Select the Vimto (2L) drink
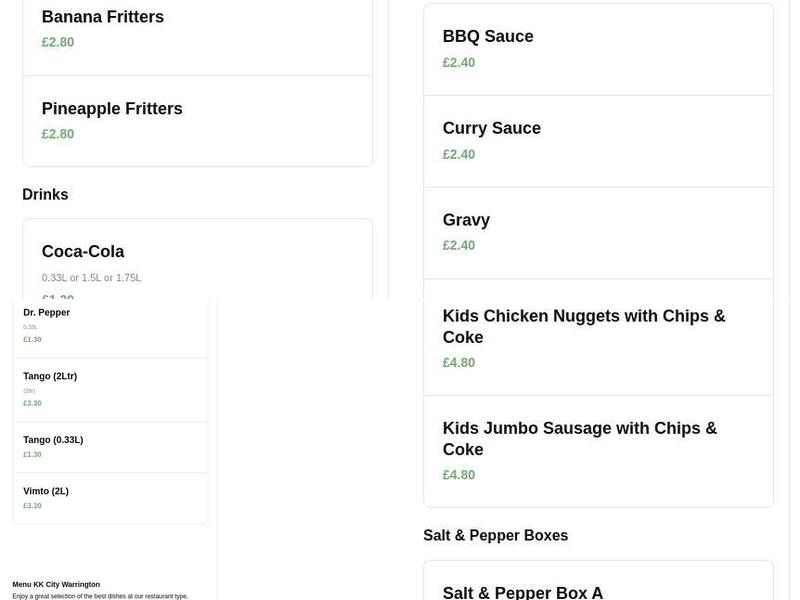The height and width of the screenshot is (600, 800). click(x=46, y=490)
